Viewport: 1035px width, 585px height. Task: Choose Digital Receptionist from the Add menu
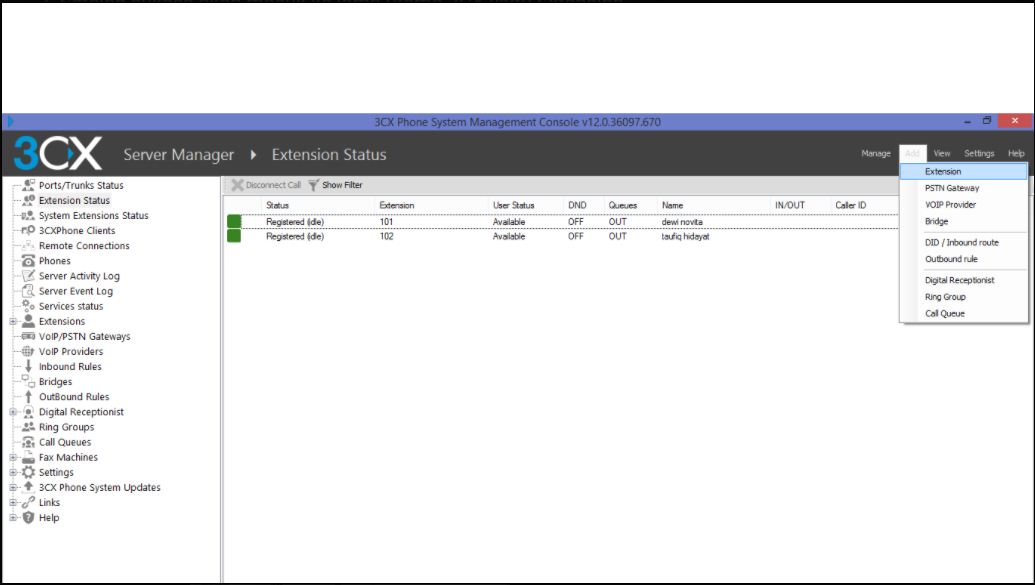[x=964, y=280]
